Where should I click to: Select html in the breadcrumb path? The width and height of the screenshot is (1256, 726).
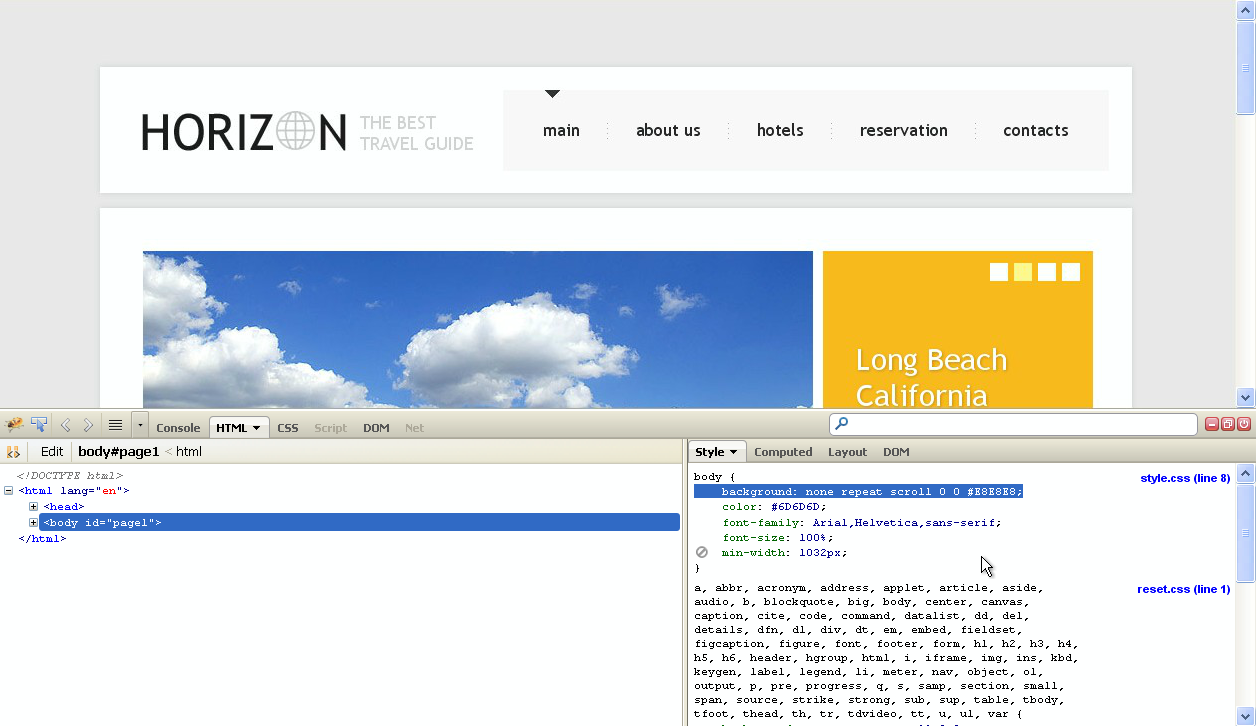(189, 452)
